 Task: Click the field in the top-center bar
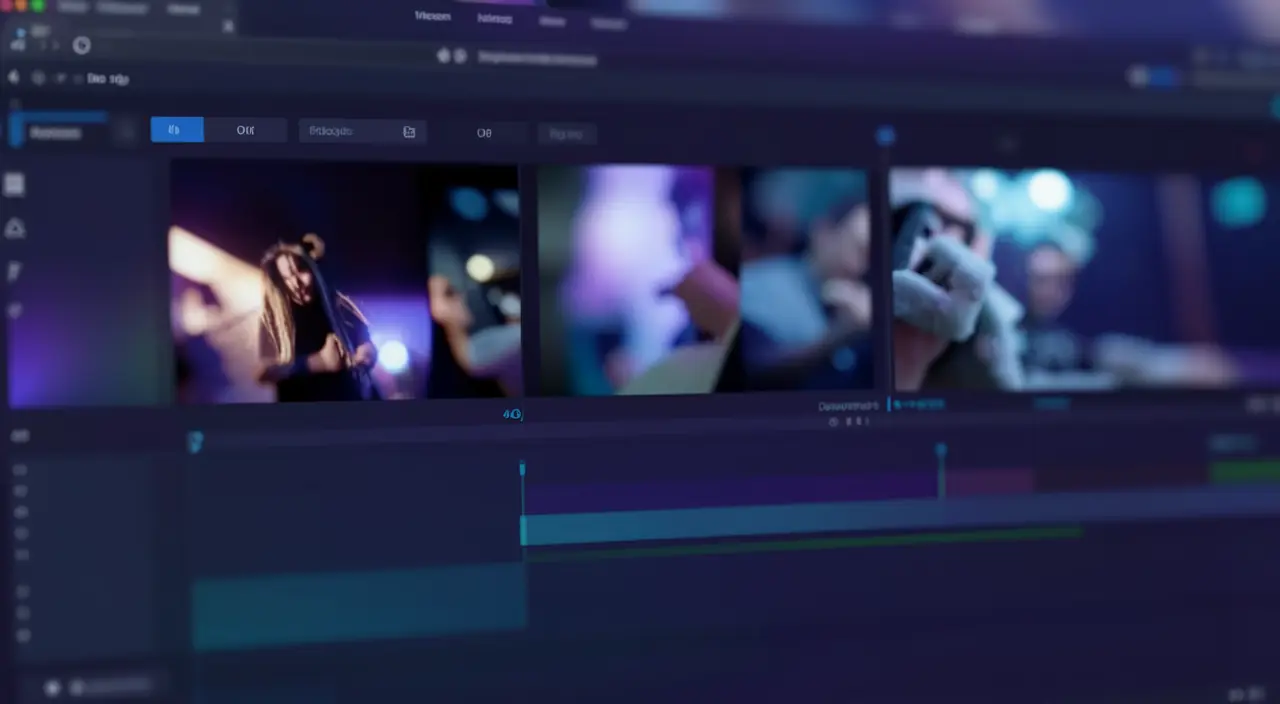[x=537, y=58]
